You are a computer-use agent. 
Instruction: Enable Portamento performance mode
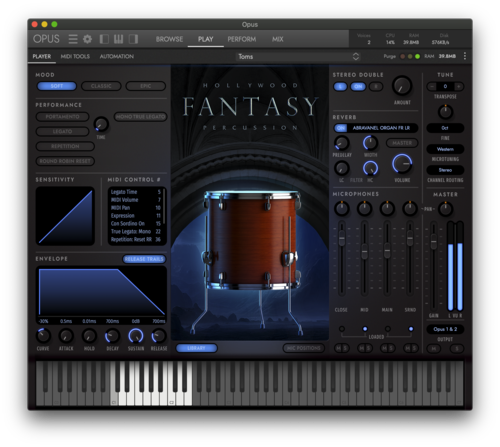coord(62,117)
